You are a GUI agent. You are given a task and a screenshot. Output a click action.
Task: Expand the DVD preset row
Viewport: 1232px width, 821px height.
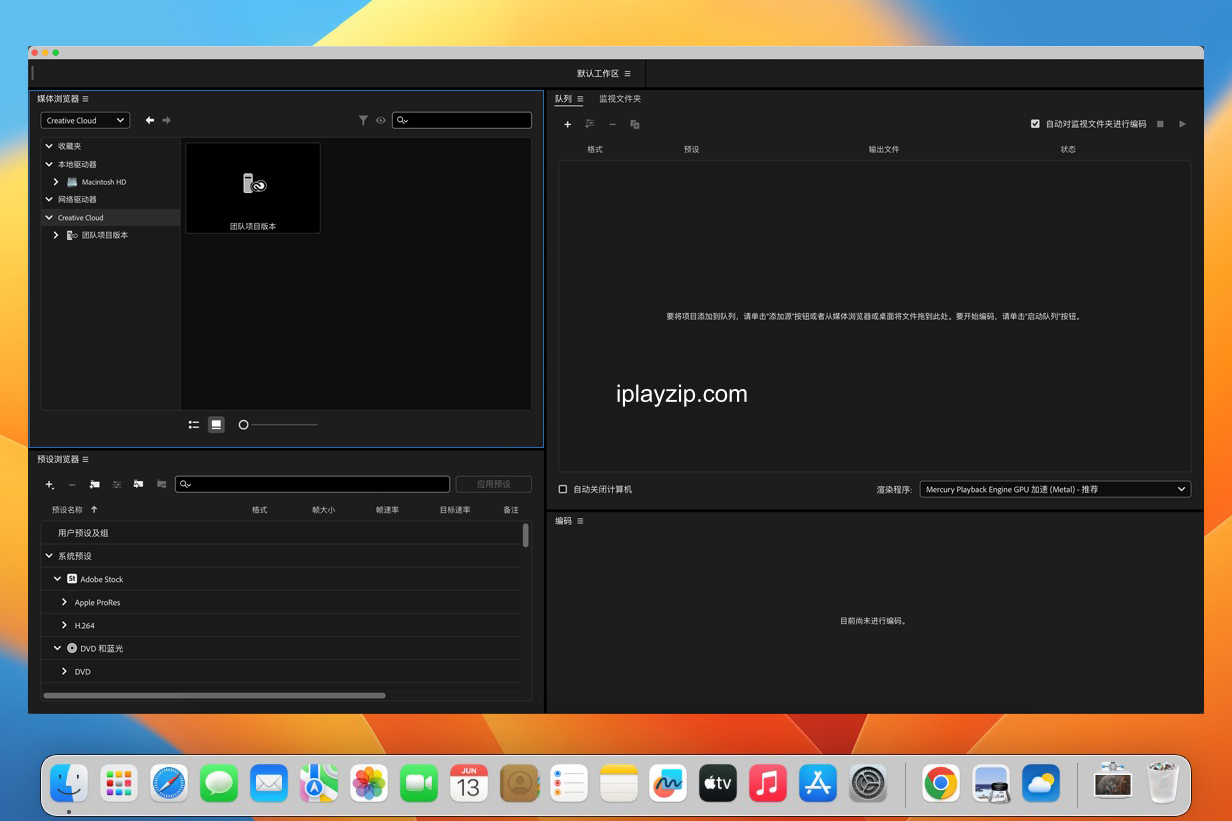tap(65, 671)
